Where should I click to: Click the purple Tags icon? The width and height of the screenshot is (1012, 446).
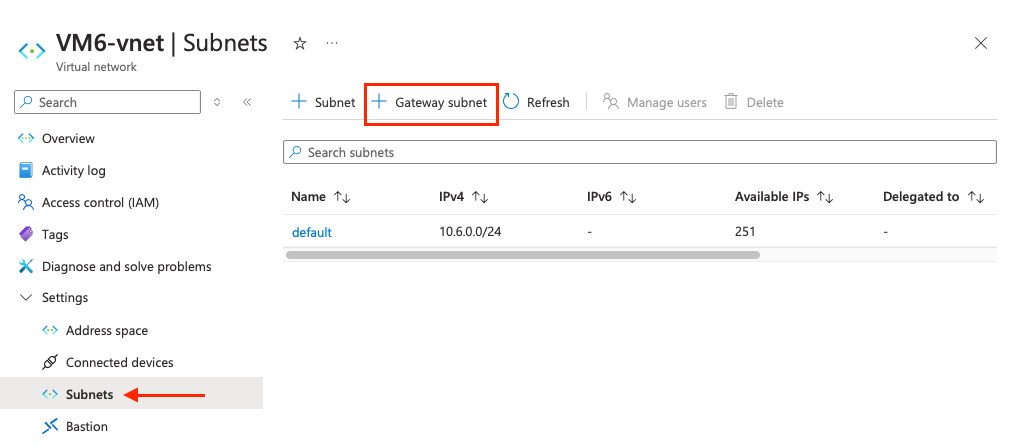pos(26,234)
